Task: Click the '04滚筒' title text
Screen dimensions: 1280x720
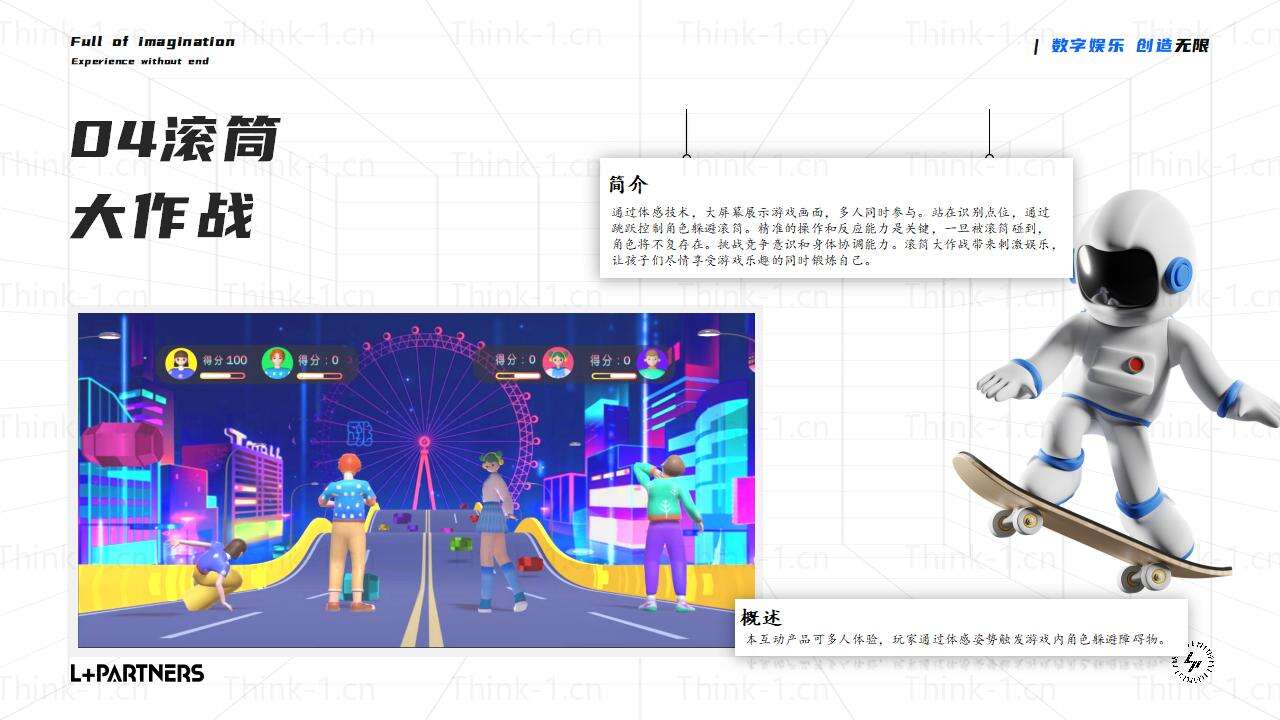Action: (x=175, y=140)
